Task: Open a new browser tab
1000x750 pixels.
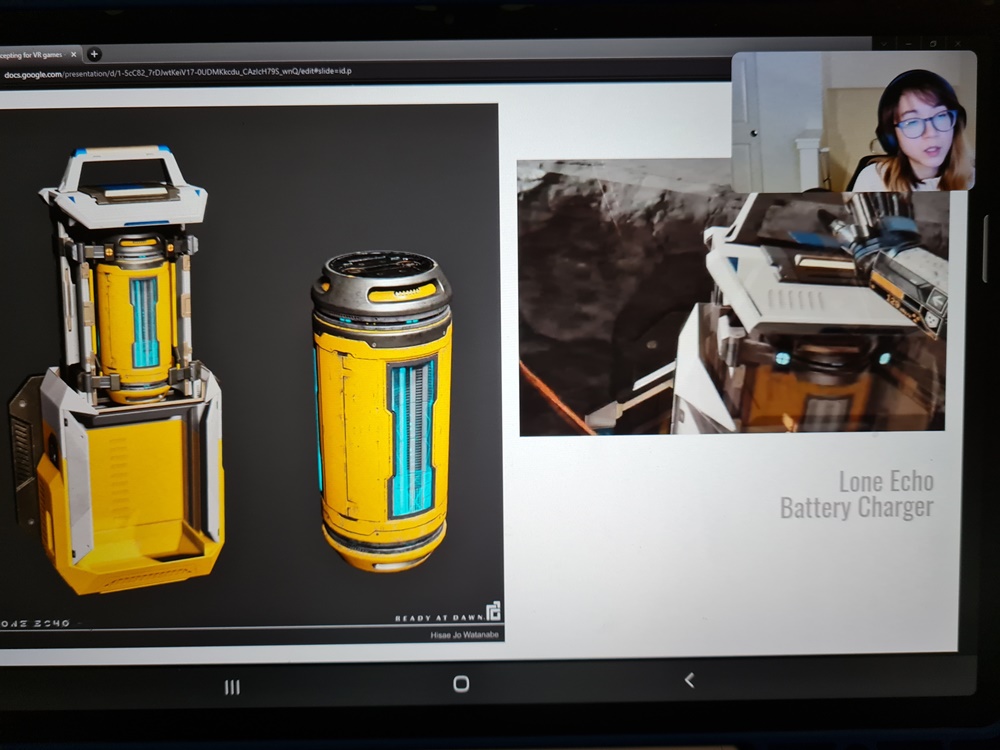Action: [94, 54]
